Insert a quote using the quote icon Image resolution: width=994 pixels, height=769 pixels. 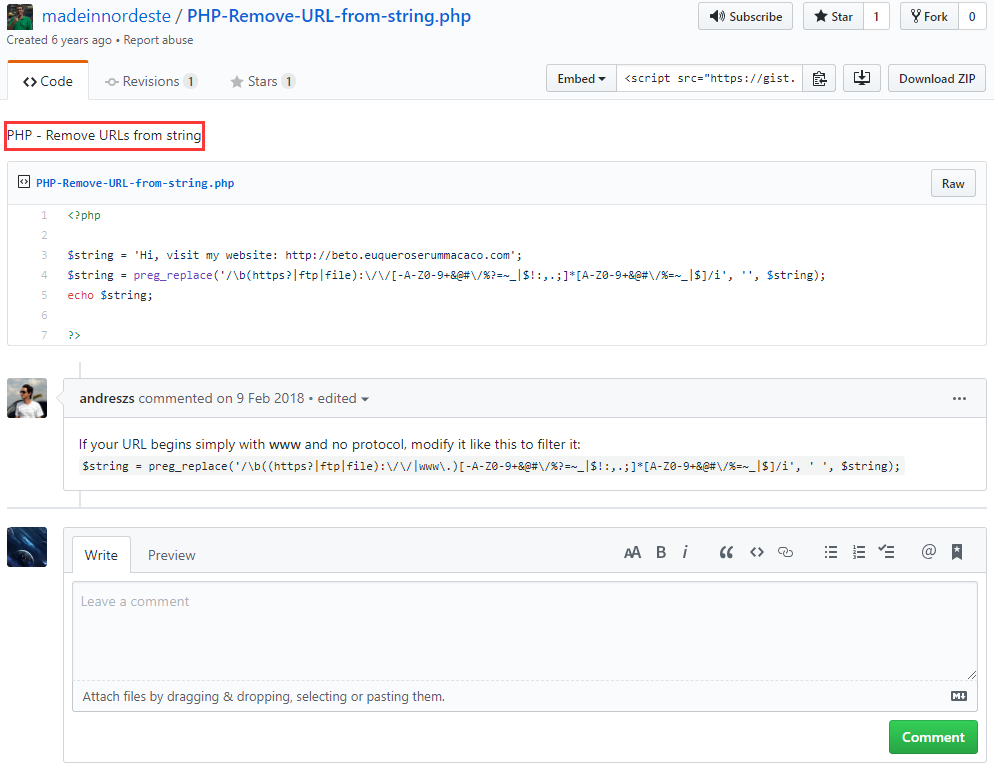[727, 552]
